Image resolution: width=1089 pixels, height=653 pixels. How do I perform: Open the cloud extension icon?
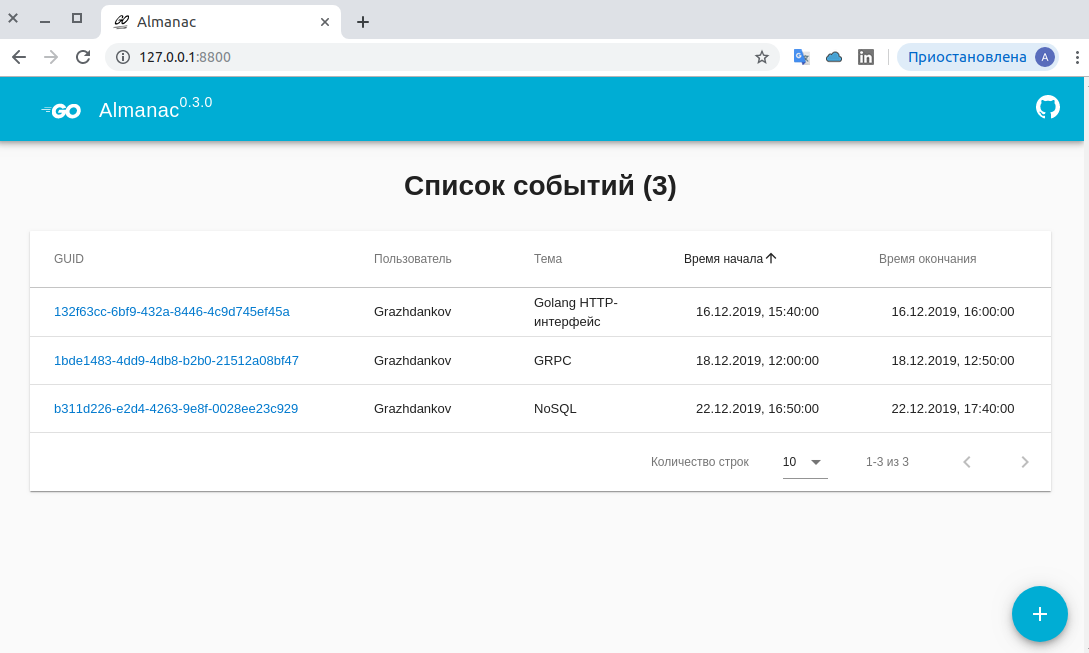(x=833, y=57)
